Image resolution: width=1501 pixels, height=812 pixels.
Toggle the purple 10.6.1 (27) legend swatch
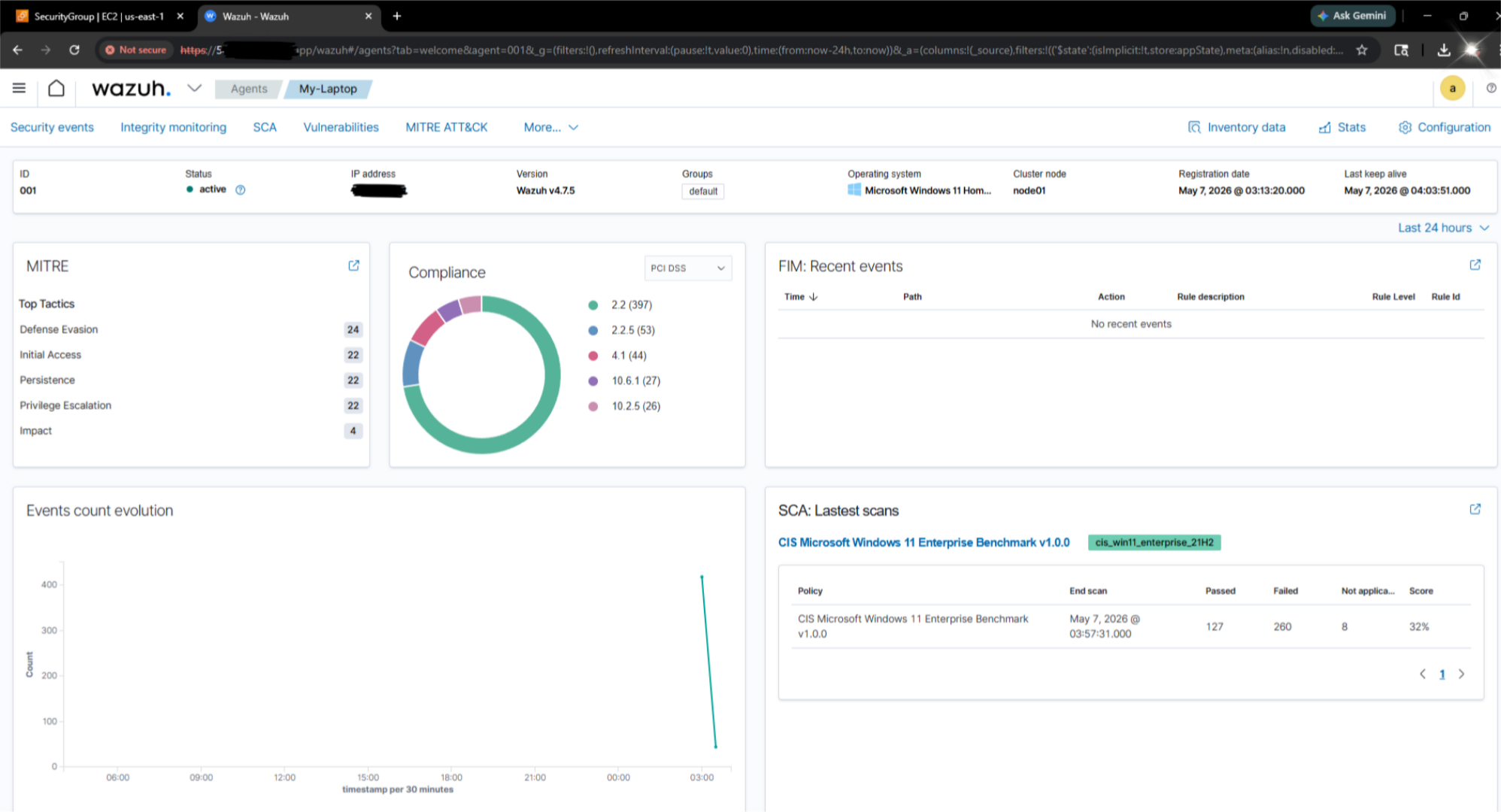(x=593, y=381)
